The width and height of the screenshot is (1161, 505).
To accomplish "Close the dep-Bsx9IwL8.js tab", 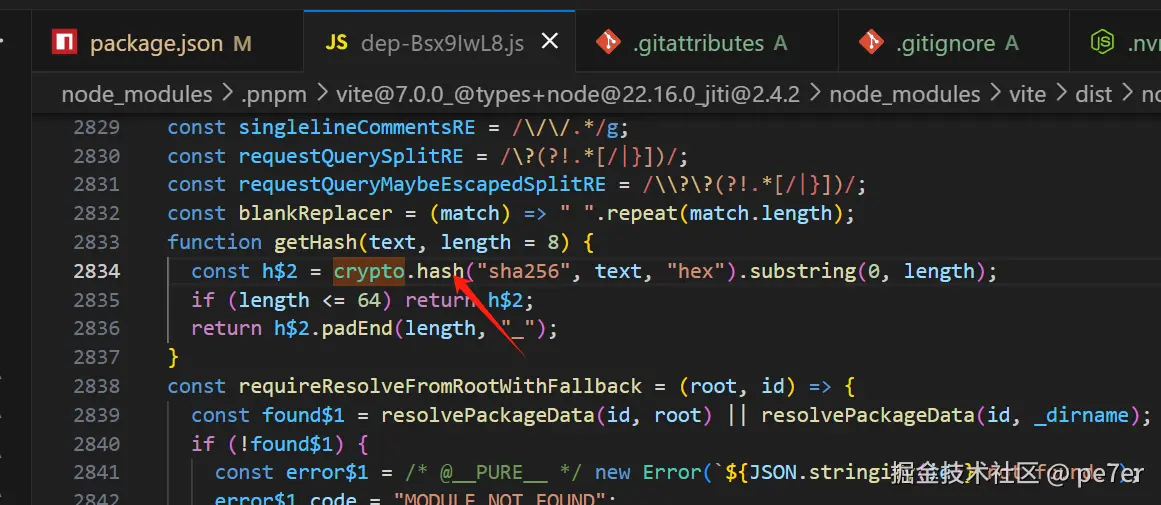I will click(549, 43).
